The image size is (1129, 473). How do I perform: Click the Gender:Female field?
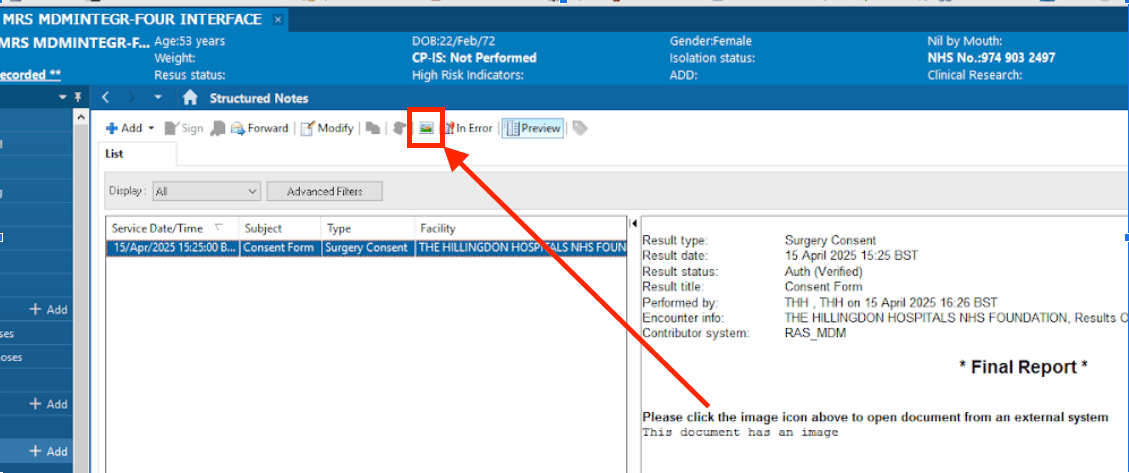(711, 42)
